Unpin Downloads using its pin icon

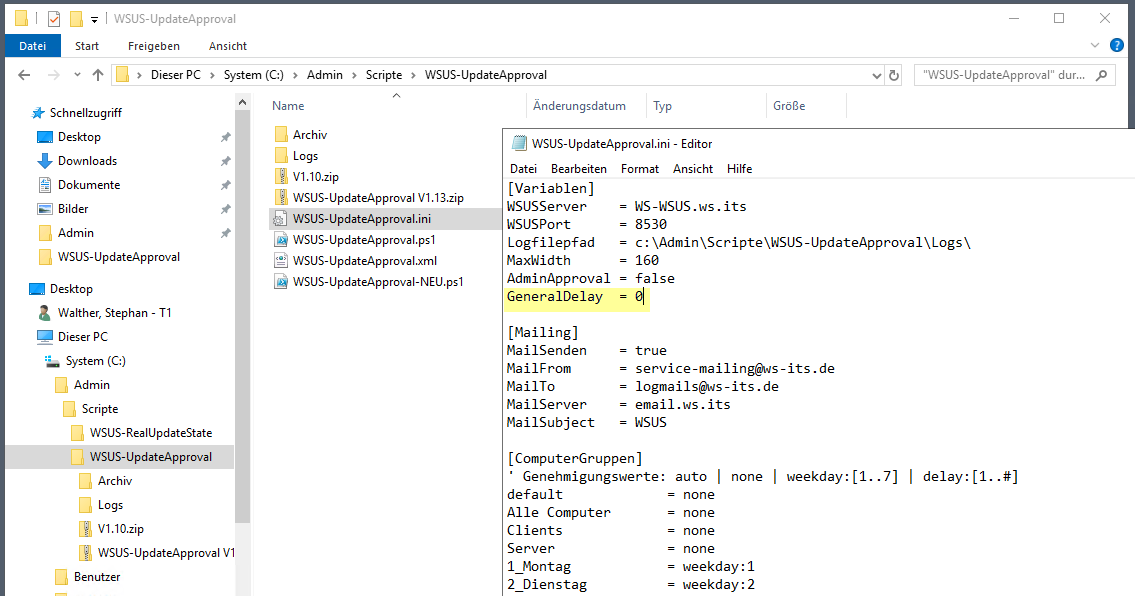click(225, 161)
